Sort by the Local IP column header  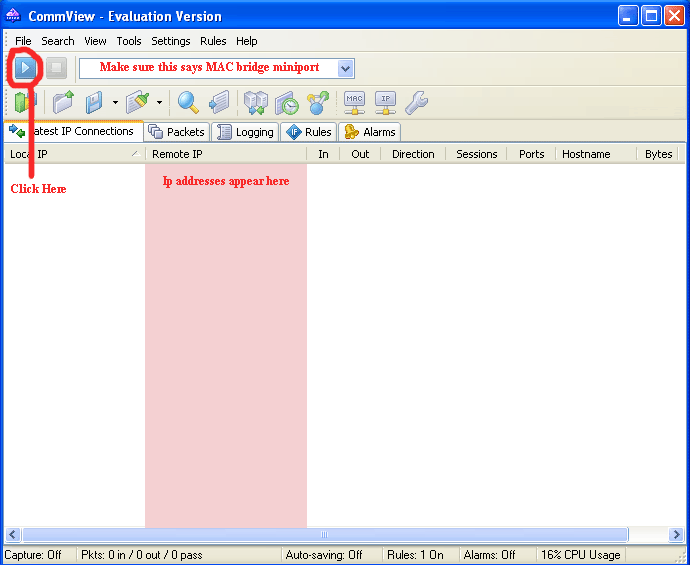tap(74, 154)
